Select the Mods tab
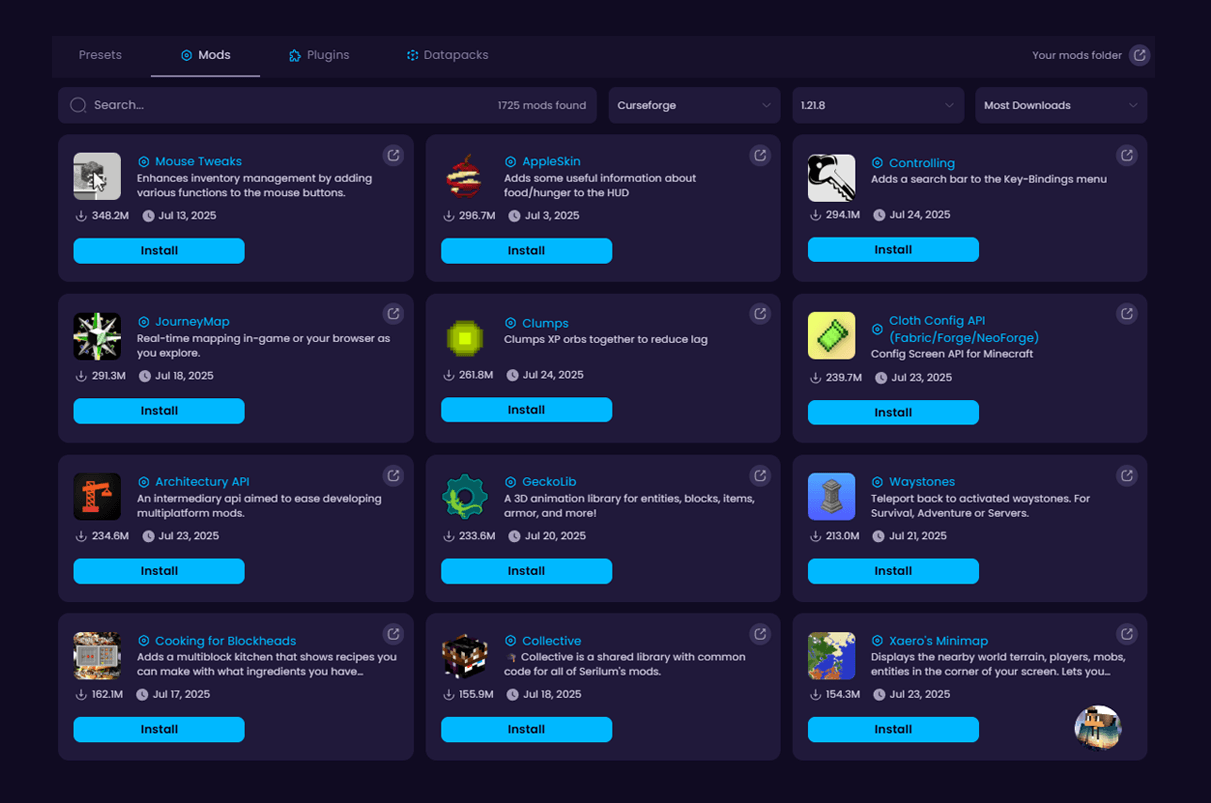The height and width of the screenshot is (803, 1211). click(205, 55)
